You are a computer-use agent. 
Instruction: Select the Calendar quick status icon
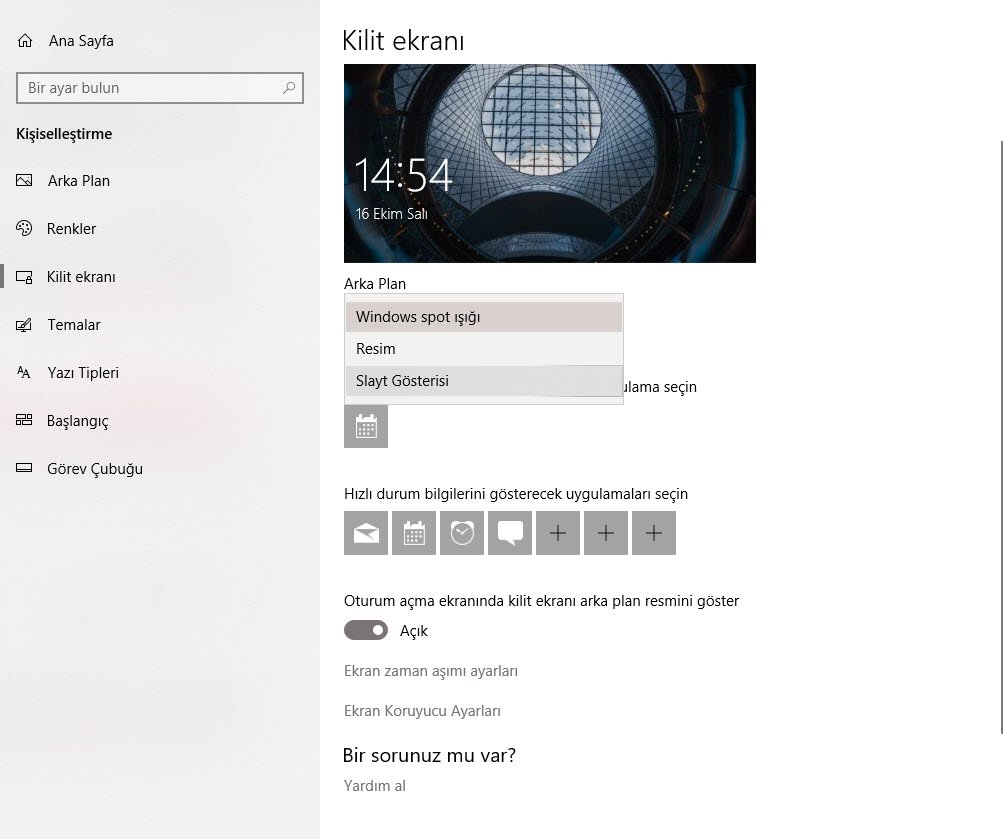tap(413, 532)
